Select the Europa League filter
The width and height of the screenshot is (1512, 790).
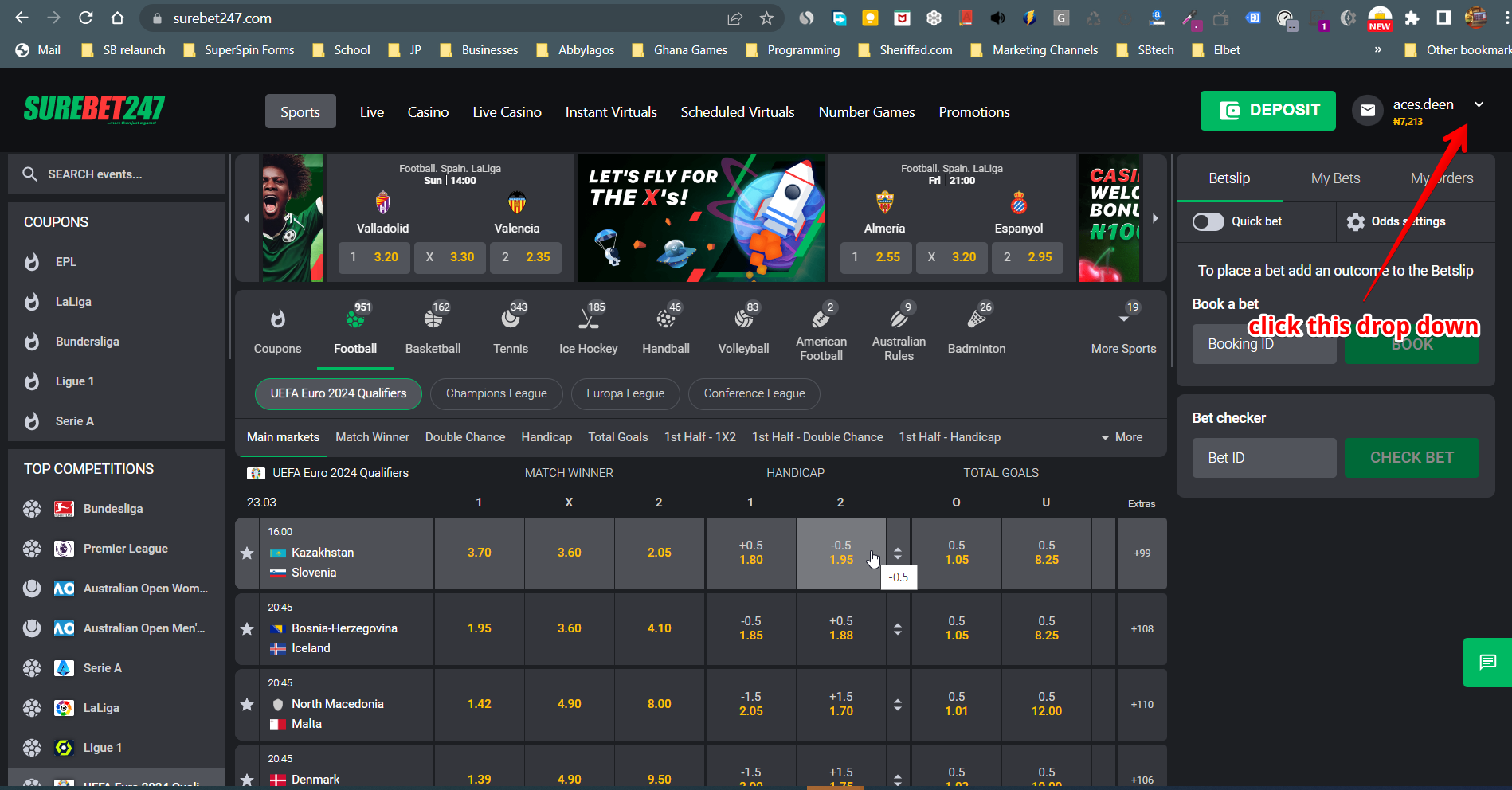tap(625, 393)
